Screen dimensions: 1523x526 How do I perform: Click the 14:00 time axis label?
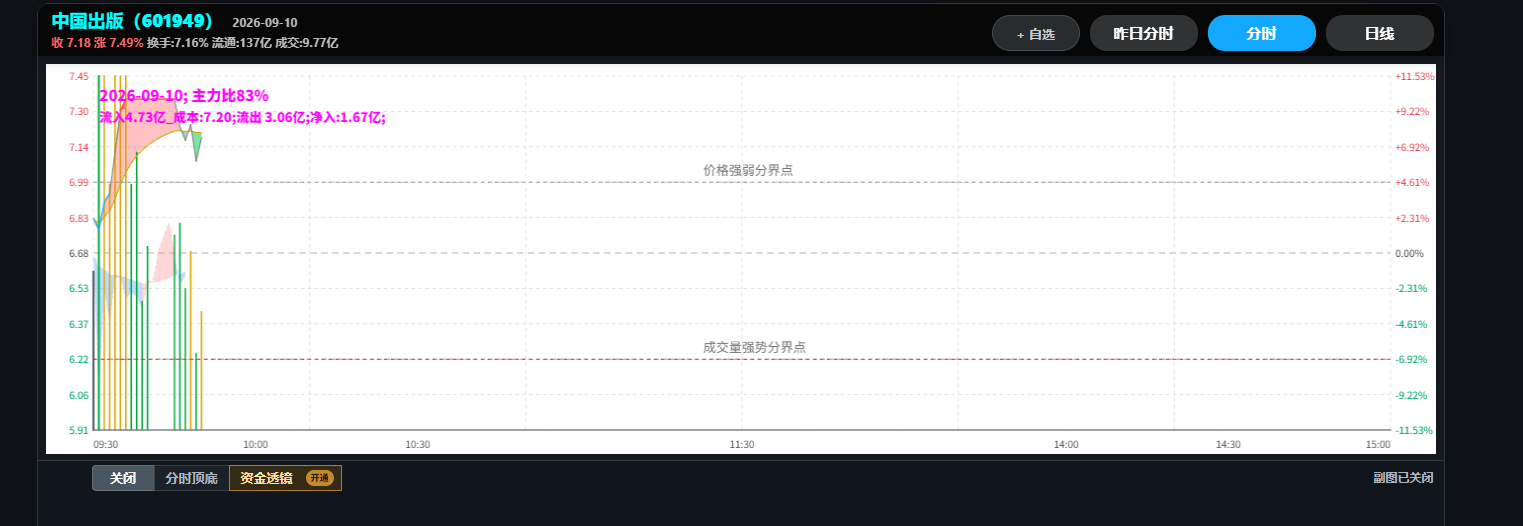(1066, 445)
